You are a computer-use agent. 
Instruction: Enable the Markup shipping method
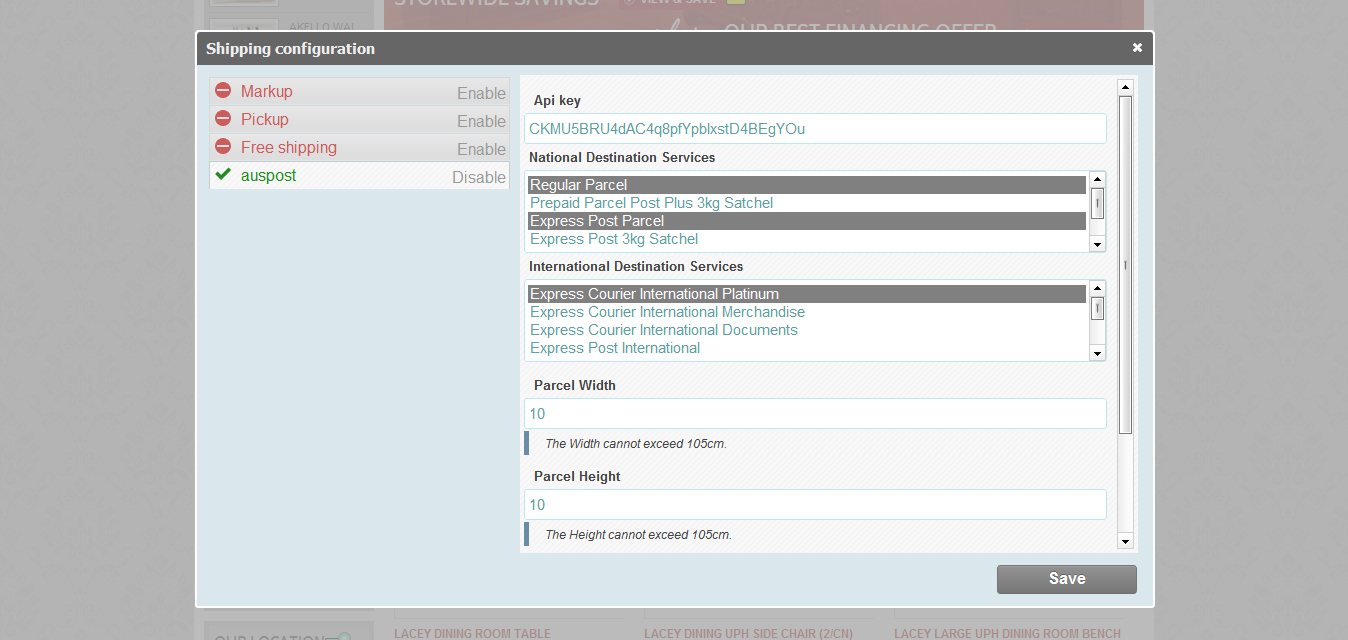point(481,93)
